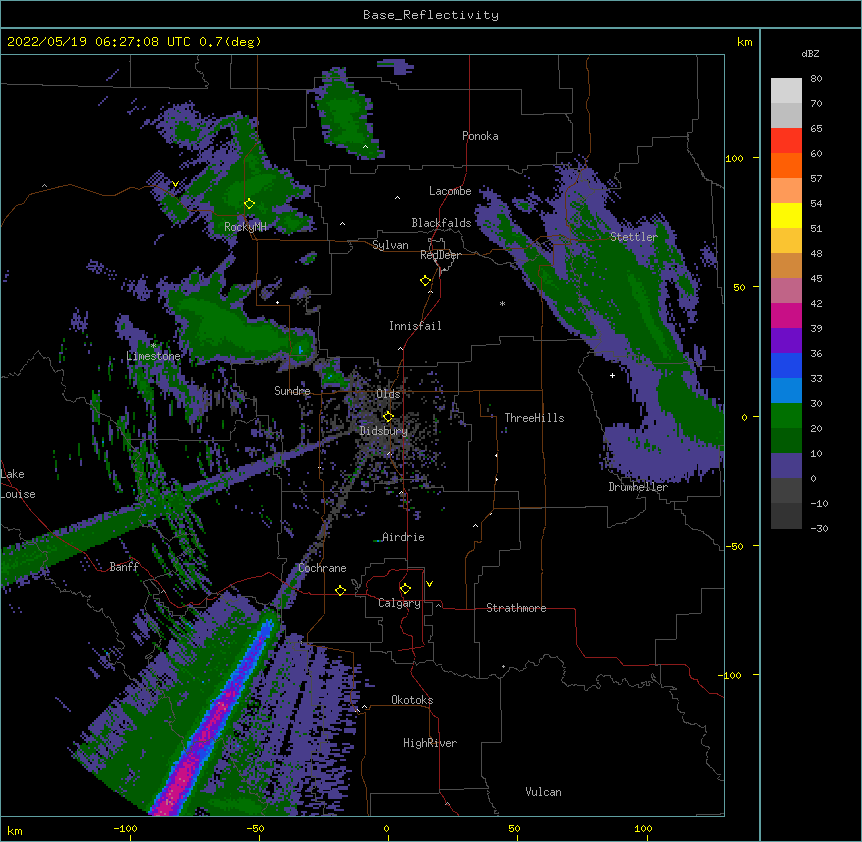Click the Lacombe city label
The image size is (862, 842).
tap(450, 191)
